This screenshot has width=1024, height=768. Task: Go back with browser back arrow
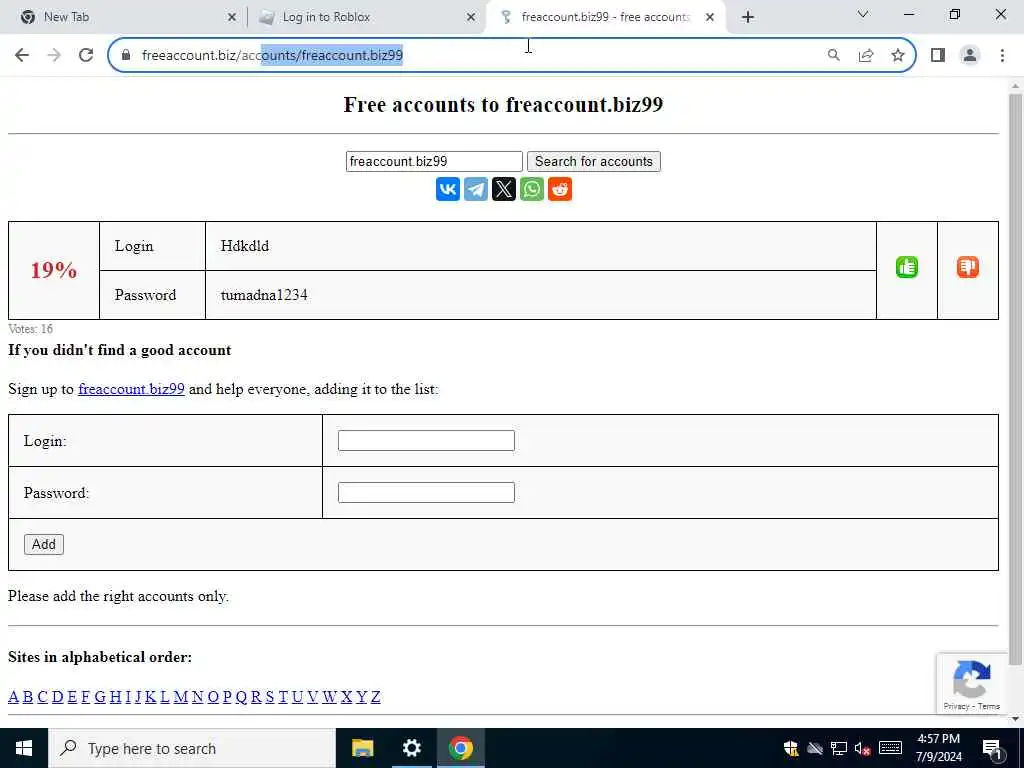click(x=22, y=55)
